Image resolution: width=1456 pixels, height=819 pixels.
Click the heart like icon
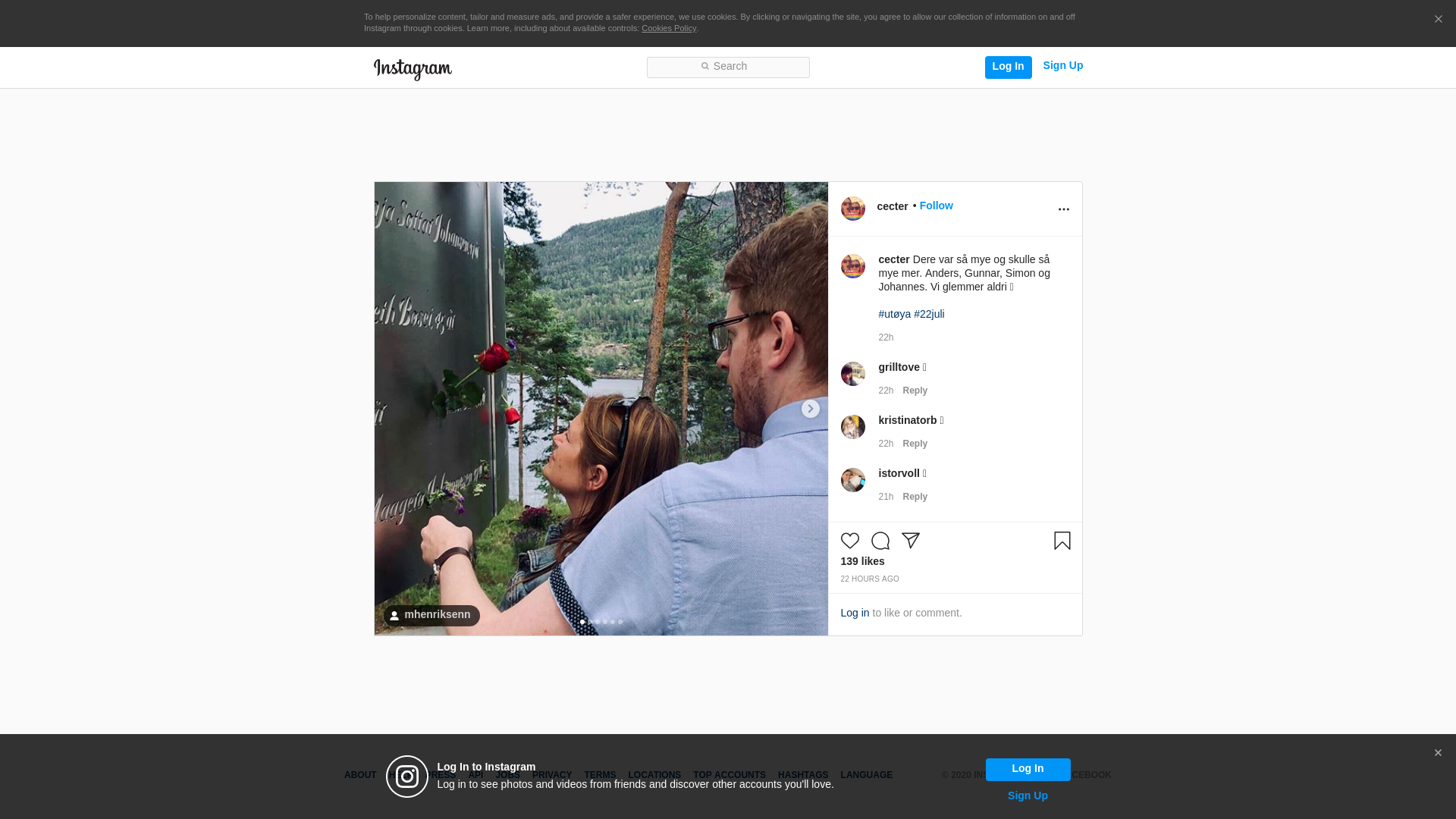[x=849, y=541]
